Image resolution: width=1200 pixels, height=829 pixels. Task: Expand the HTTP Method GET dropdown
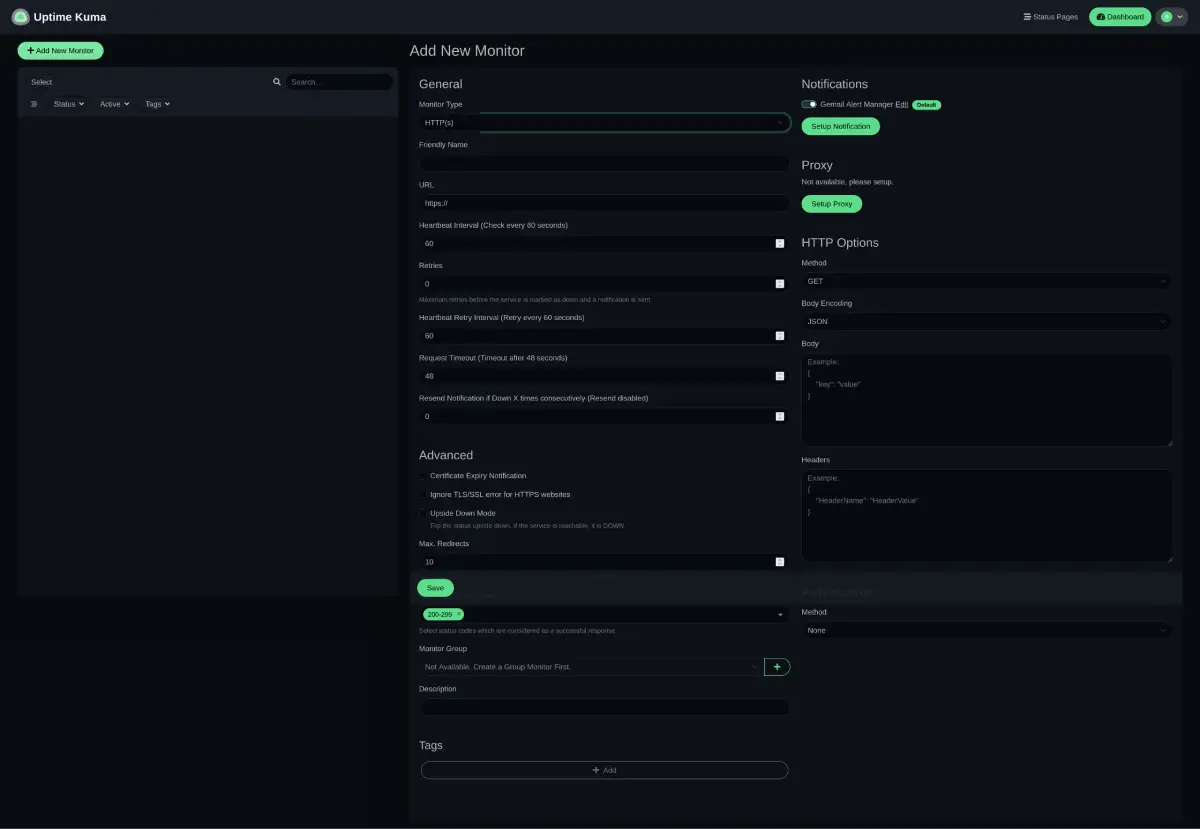pyautogui.click(x=986, y=282)
